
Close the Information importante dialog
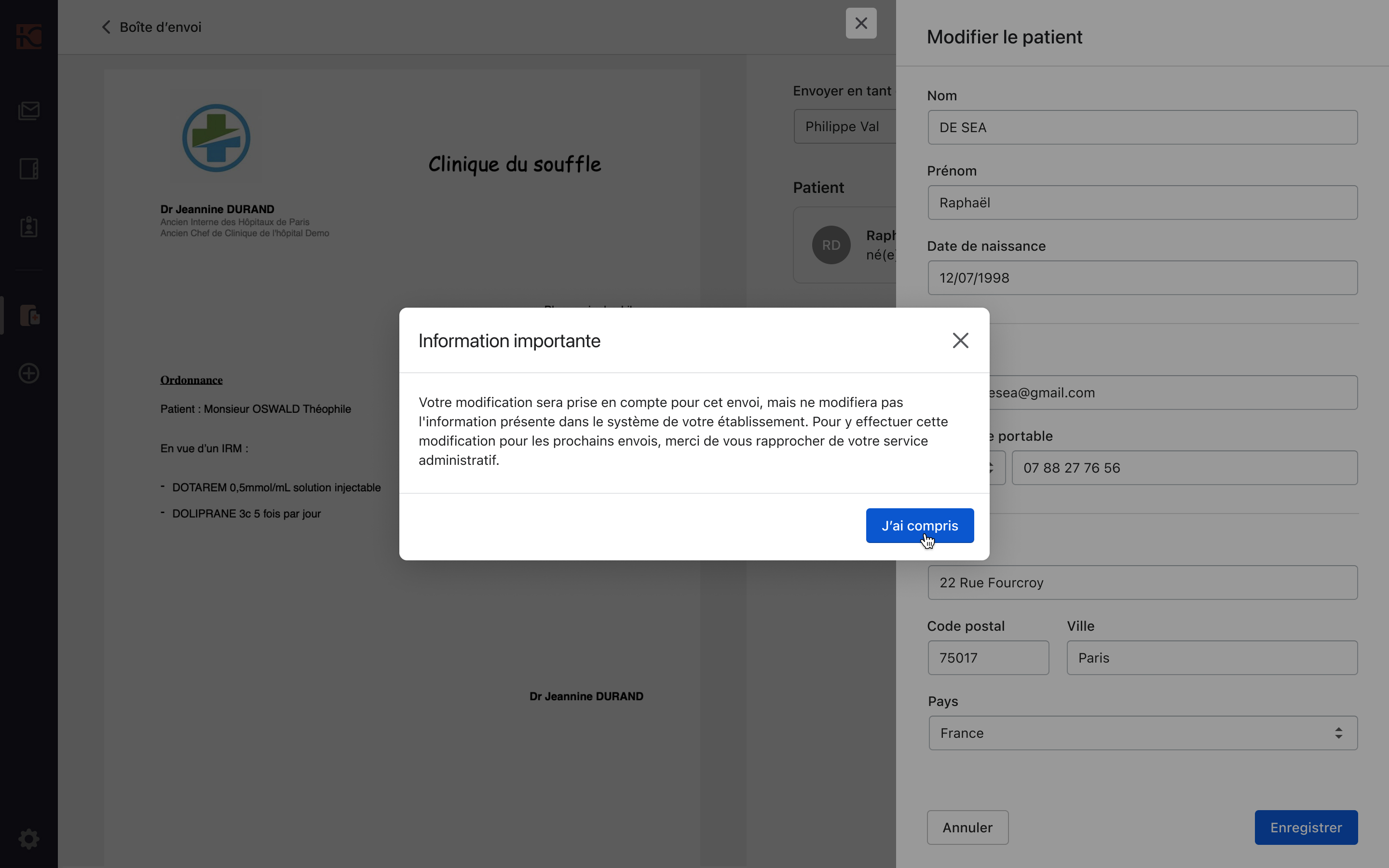coord(960,340)
